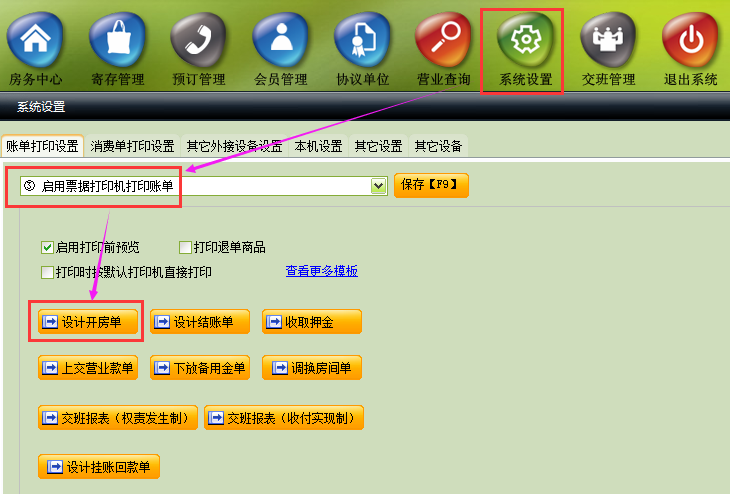Viewport: 730px width, 494px height.
Task: Click the 设计挂账回款单 button
Action: pyautogui.click(x=99, y=467)
